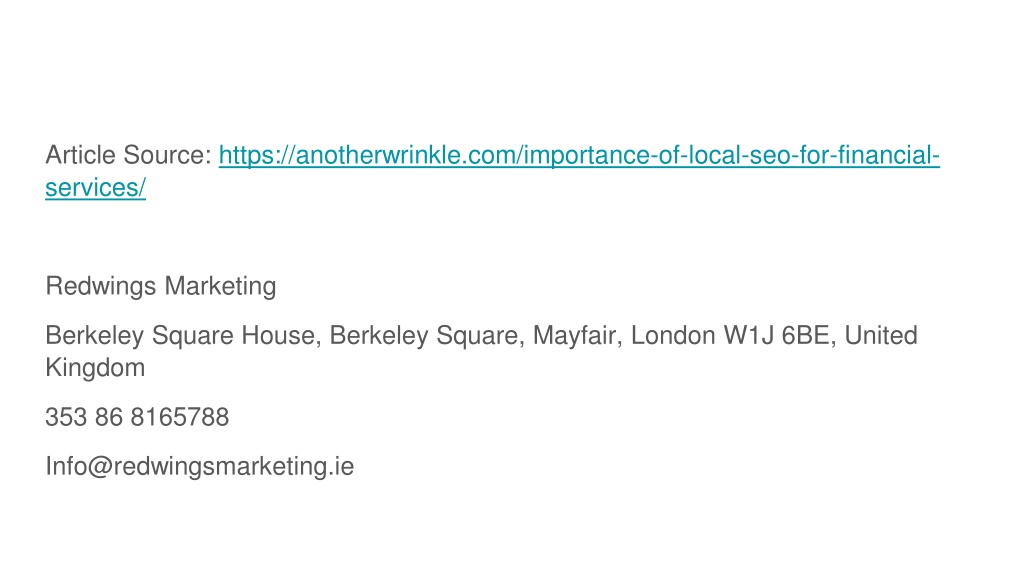Select the "Redwings Marketing" company name line
Image resolution: width=1024 pixels, height=576 pixels.
161,287
